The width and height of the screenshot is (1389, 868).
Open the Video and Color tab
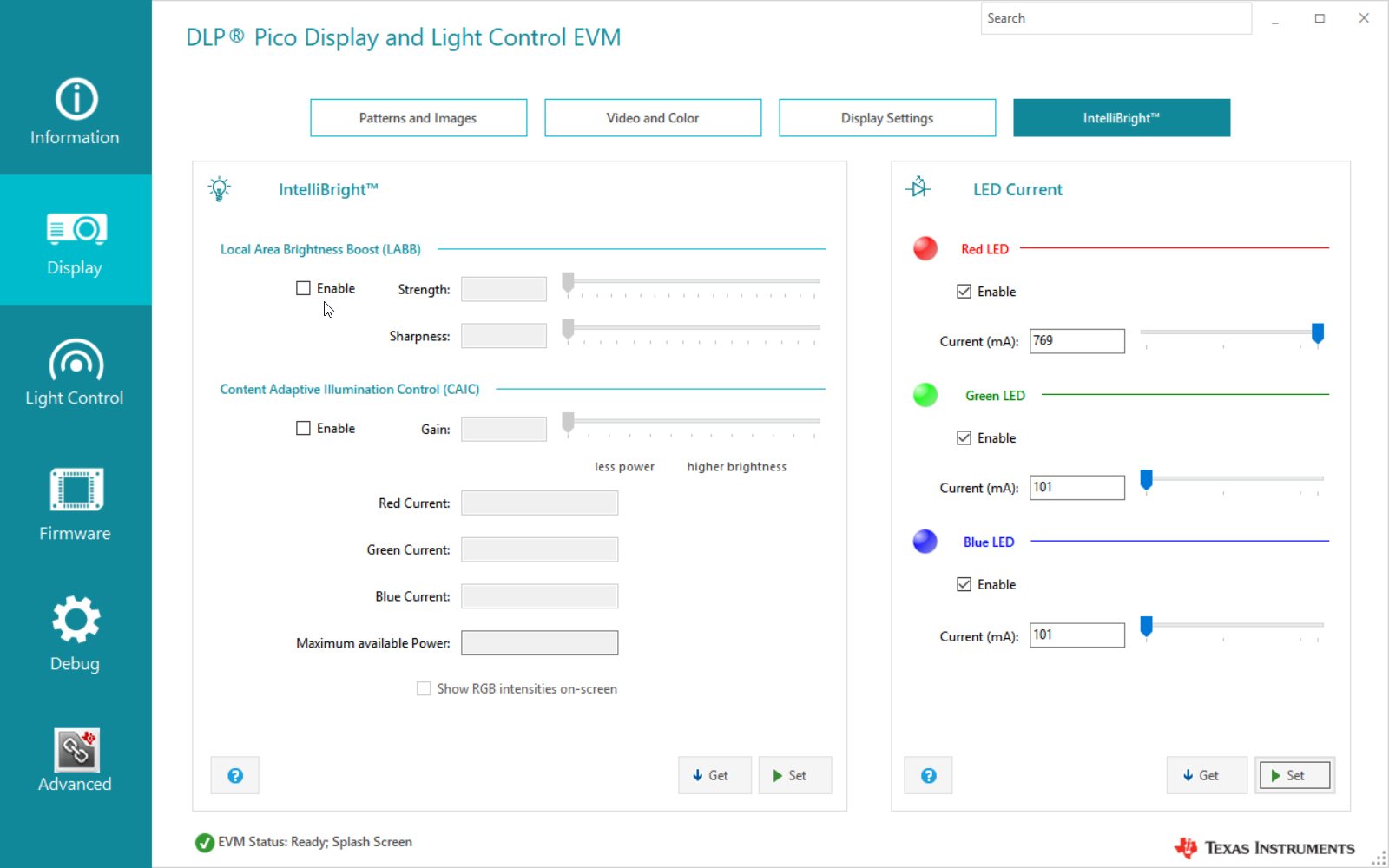click(652, 117)
